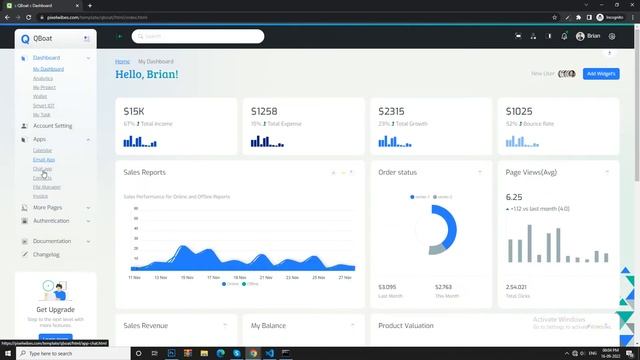Click the green menu collapse arrow in top bar
The image size is (640, 360).
point(119,36)
